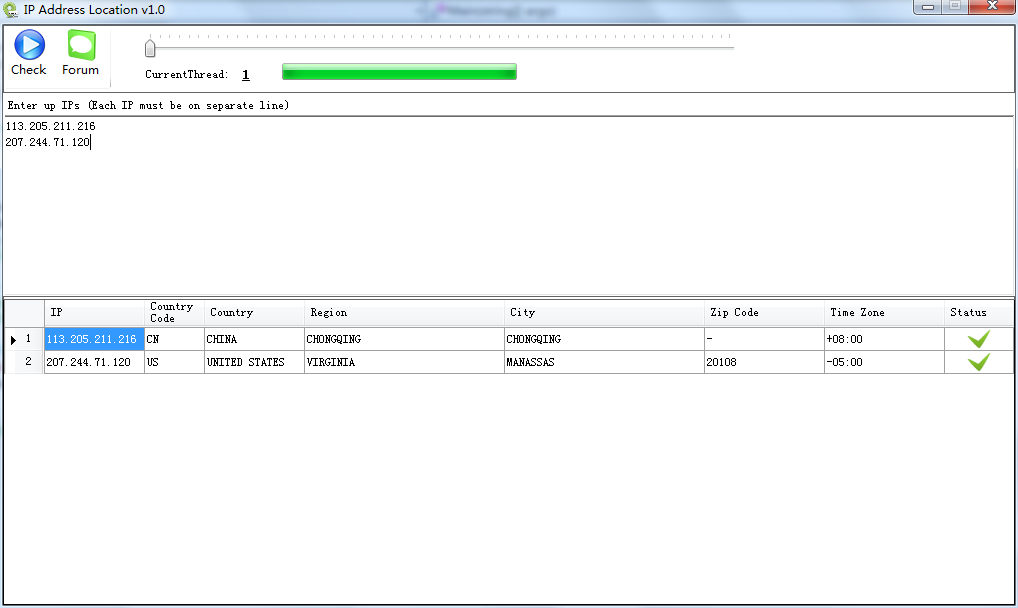Click the green progress bar
This screenshot has height=608, width=1018.
pyautogui.click(x=399, y=72)
